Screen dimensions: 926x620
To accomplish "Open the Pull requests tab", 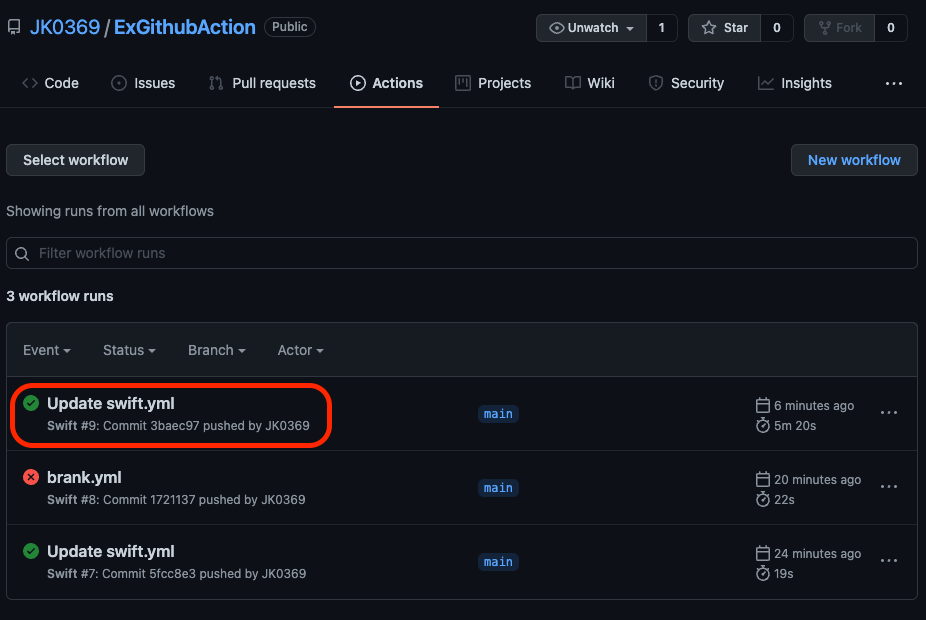I will click(262, 83).
